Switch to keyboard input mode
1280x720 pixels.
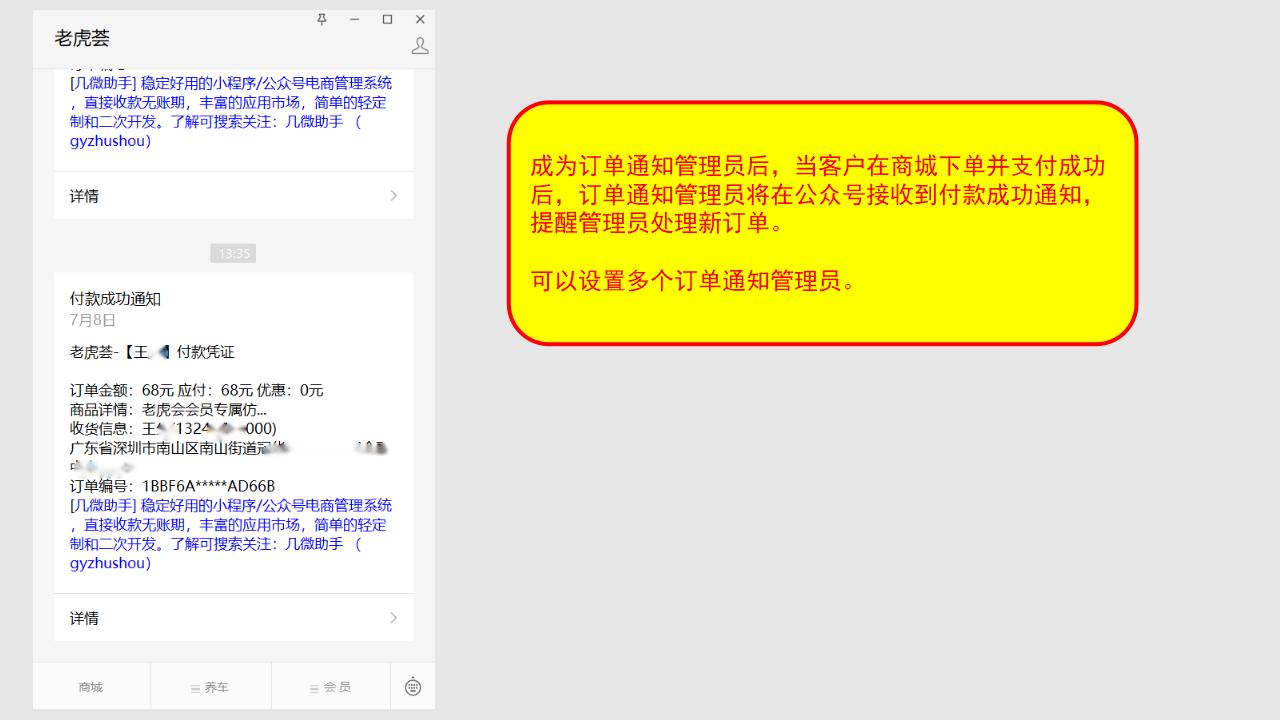(413, 687)
